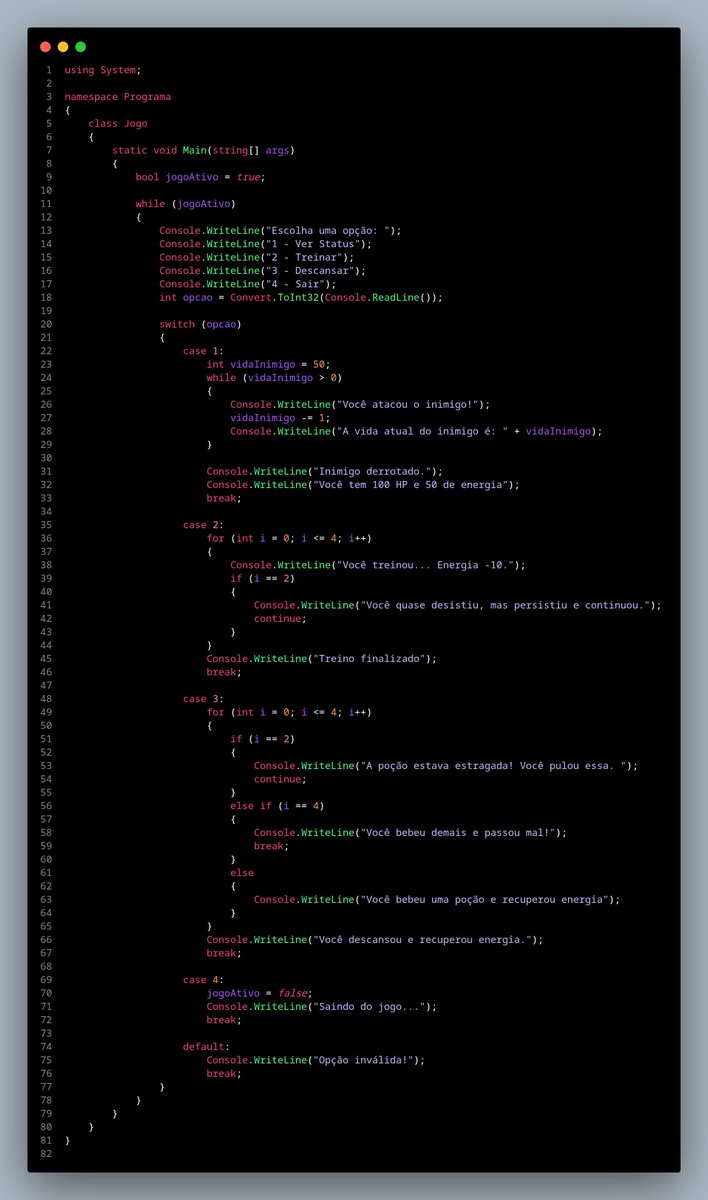Viewport: 708px width, 1200px height.
Task: Click the yellow minimize dot
Action: (x=63, y=47)
